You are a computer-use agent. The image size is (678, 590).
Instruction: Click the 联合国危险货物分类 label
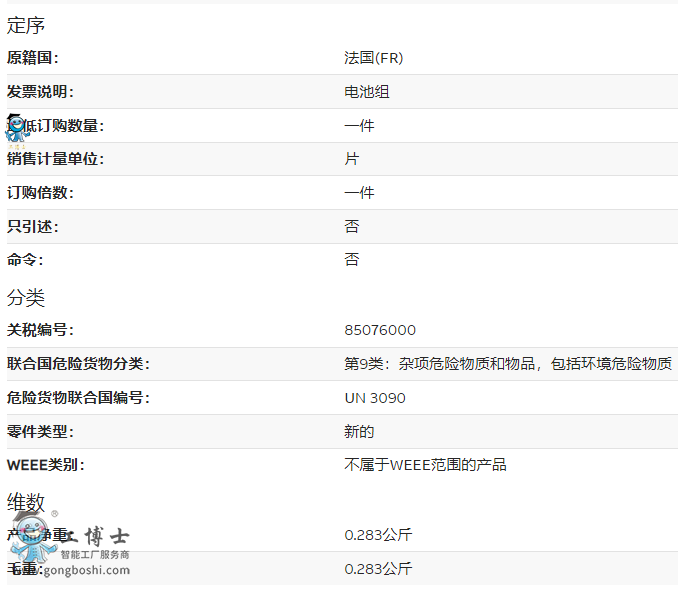(x=78, y=364)
